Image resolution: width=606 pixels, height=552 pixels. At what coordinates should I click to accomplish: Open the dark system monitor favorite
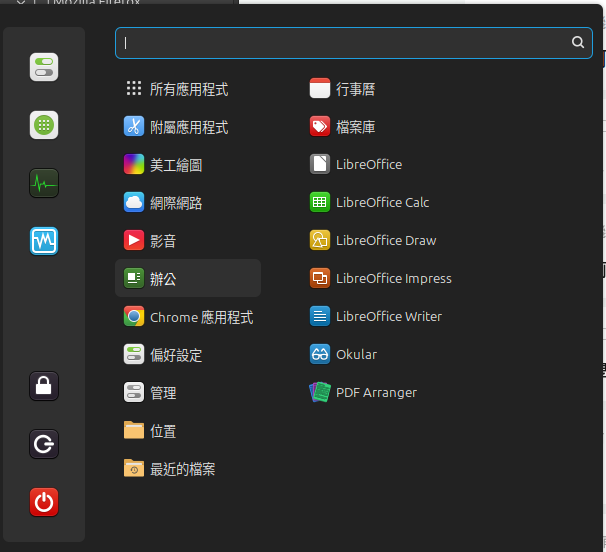44,183
